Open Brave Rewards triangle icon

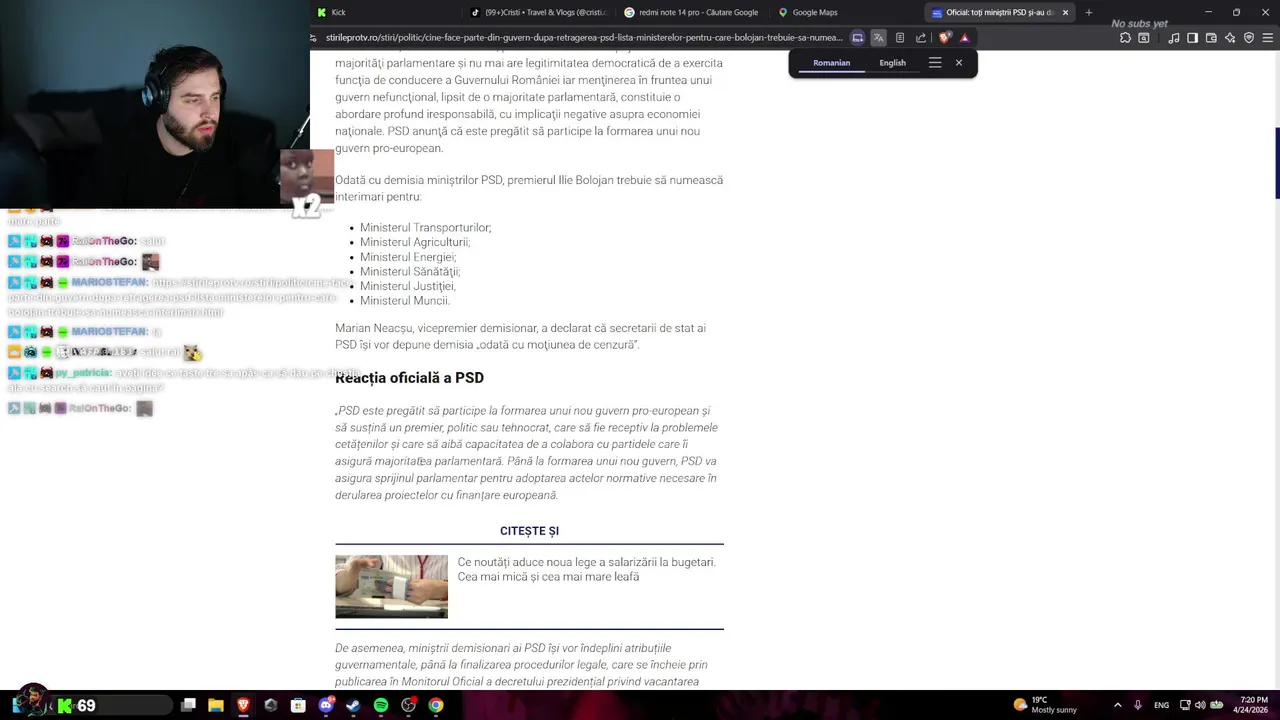pyautogui.click(x=964, y=37)
